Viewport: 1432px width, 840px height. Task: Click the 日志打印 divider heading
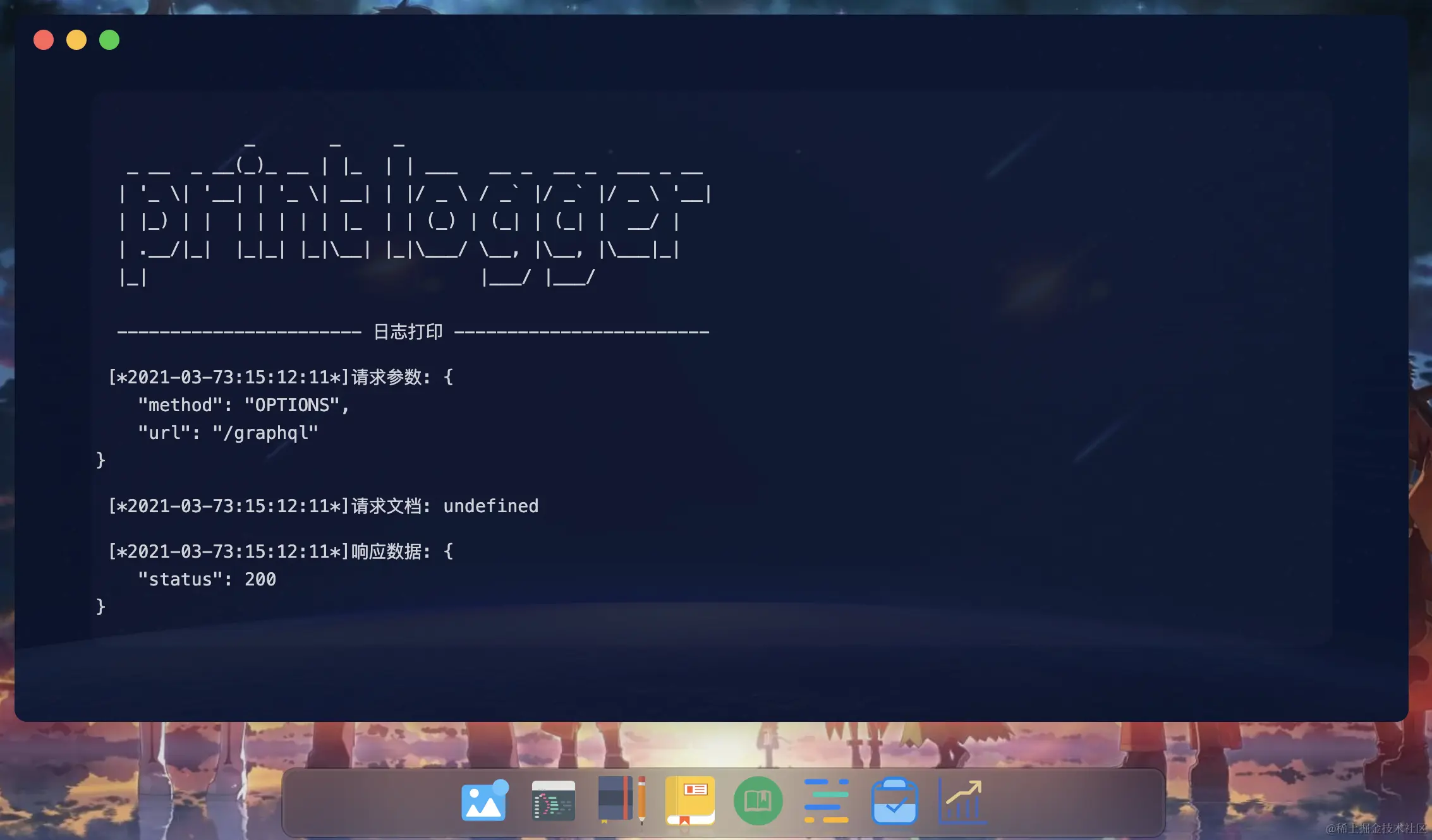click(x=408, y=332)
